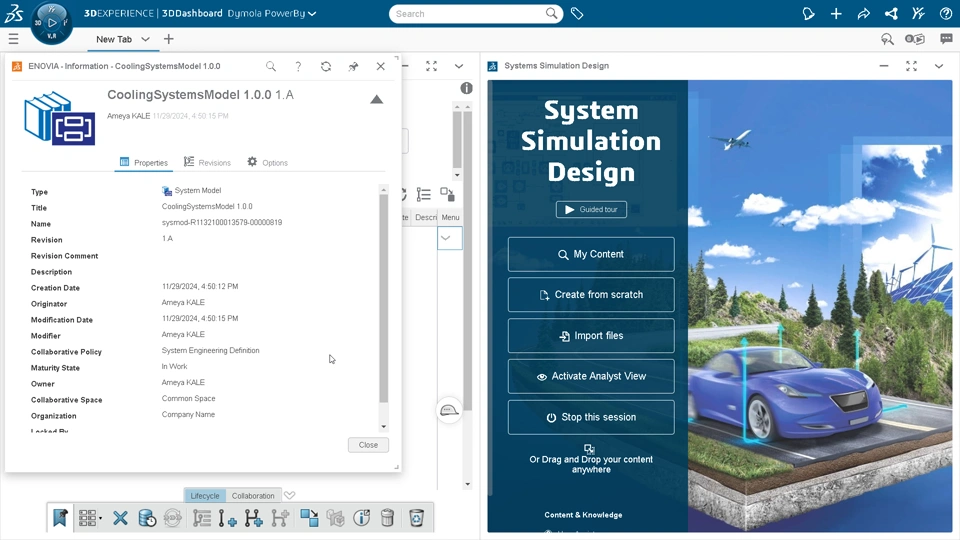The height and width of the screenshot is (540, 960).
Task: Click the top bar Search field
Action: [469, 13]
